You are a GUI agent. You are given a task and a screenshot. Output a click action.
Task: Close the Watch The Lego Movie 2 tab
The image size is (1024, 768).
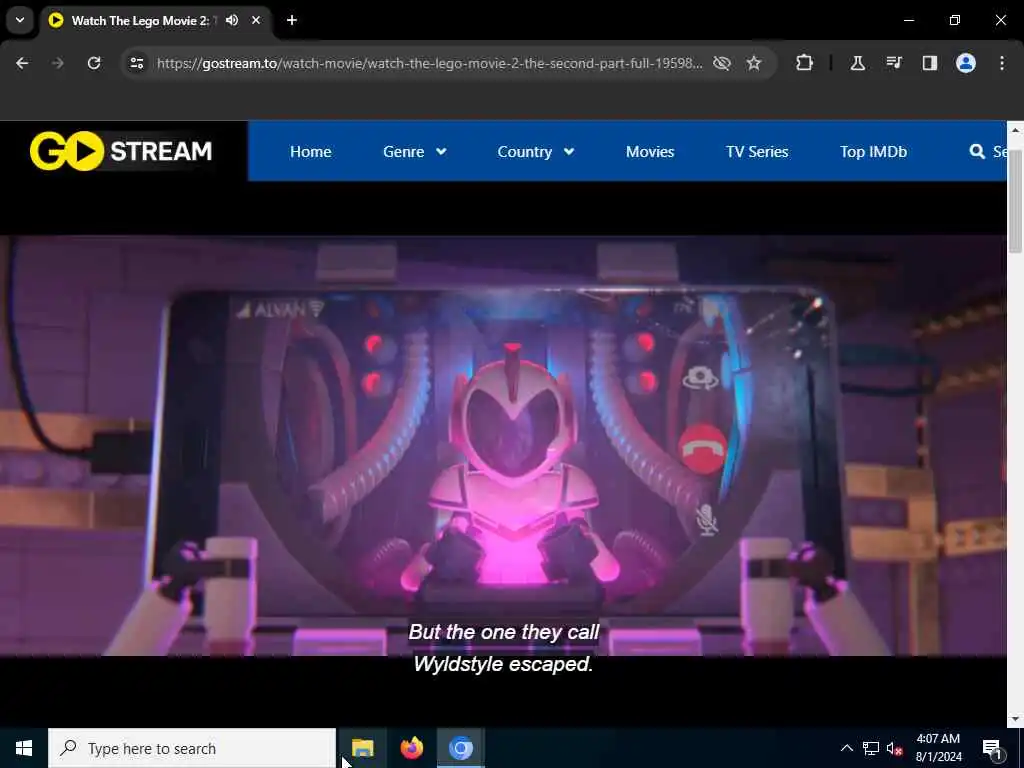click(256, 20)
